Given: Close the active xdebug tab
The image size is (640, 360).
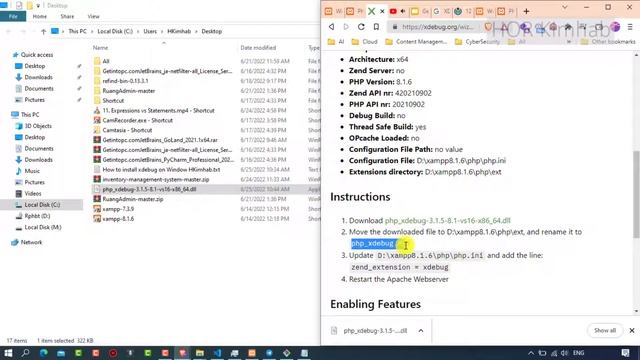Looking at the screenshot, I should point(382,11).
